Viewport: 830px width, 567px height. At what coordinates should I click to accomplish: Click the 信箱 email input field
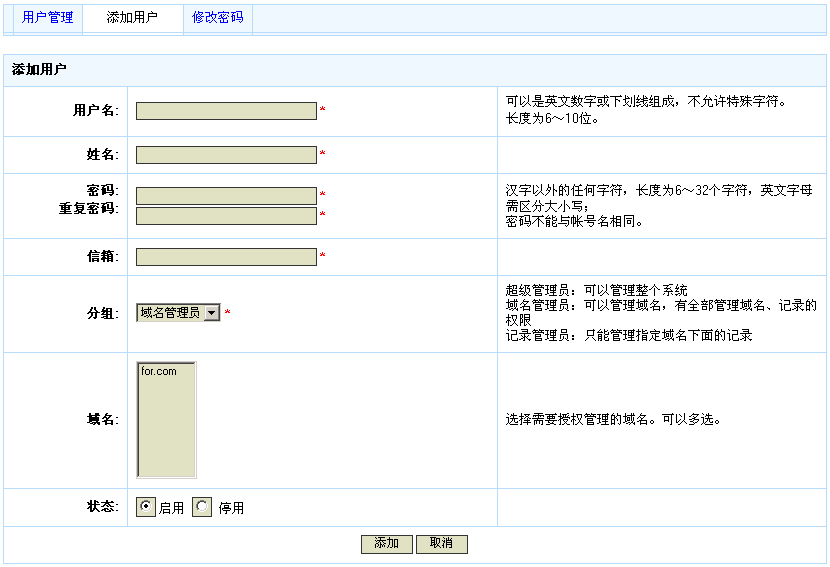[226, 257]
